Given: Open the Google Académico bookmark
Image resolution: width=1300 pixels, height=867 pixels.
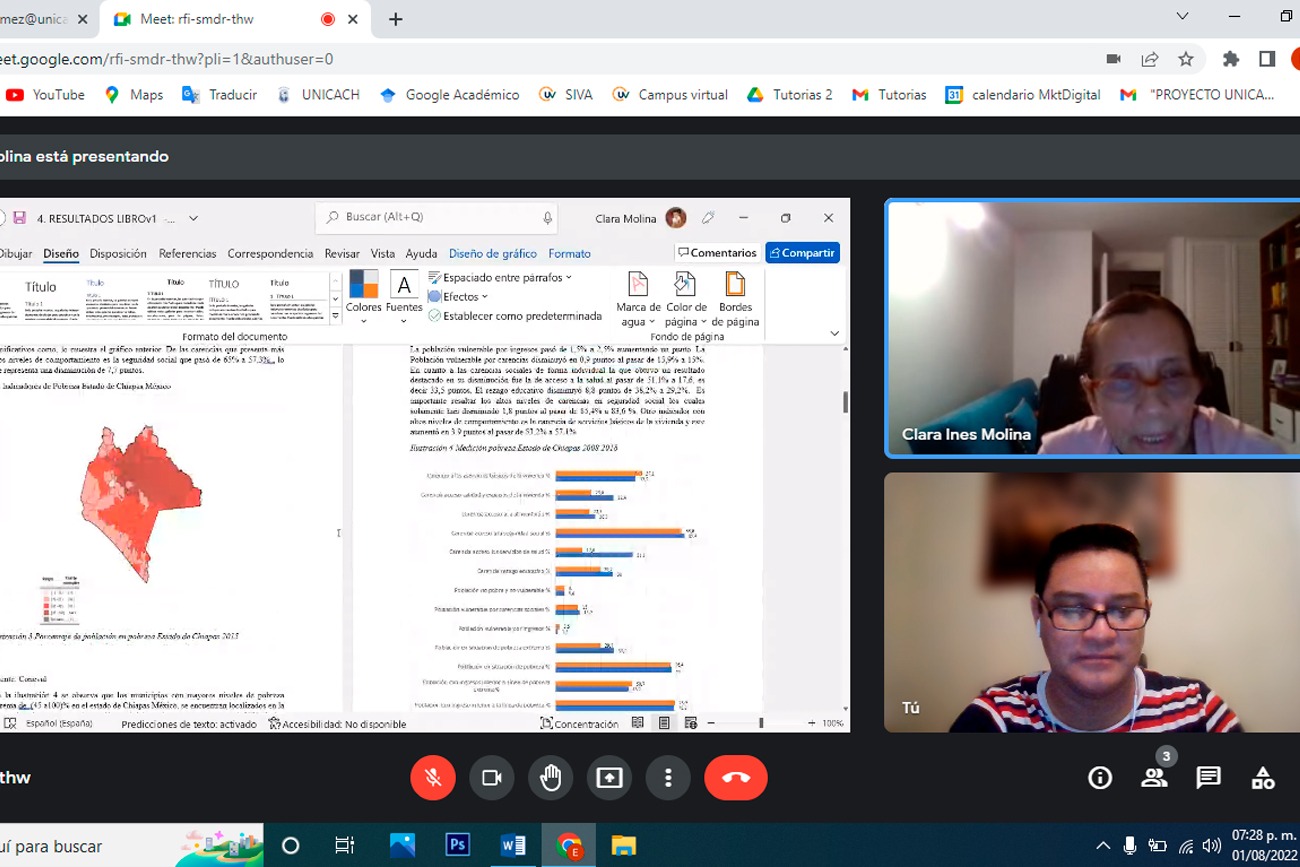Looking at the screenshot, I should coord(450,95).
